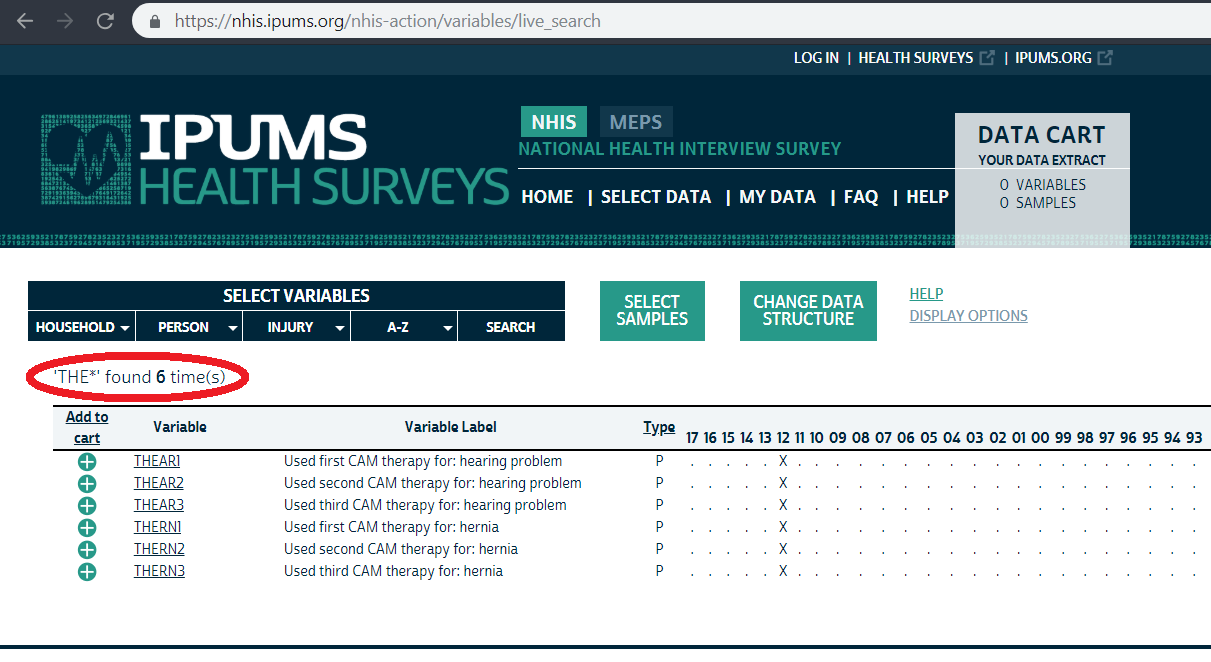Add THERN2 to the cart with the plus icon
The height and width of the screenshot is (662, 1211).
pos(87,548)
